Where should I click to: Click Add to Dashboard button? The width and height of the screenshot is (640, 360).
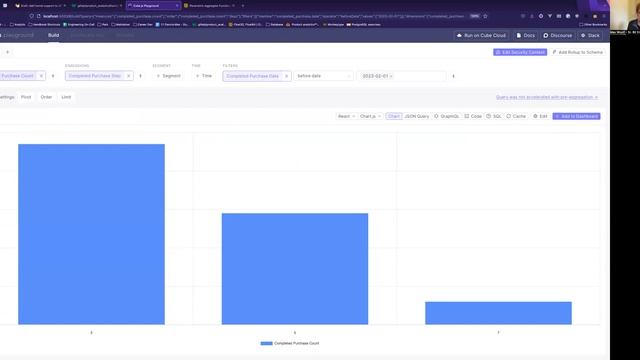[x=576, y=116]
